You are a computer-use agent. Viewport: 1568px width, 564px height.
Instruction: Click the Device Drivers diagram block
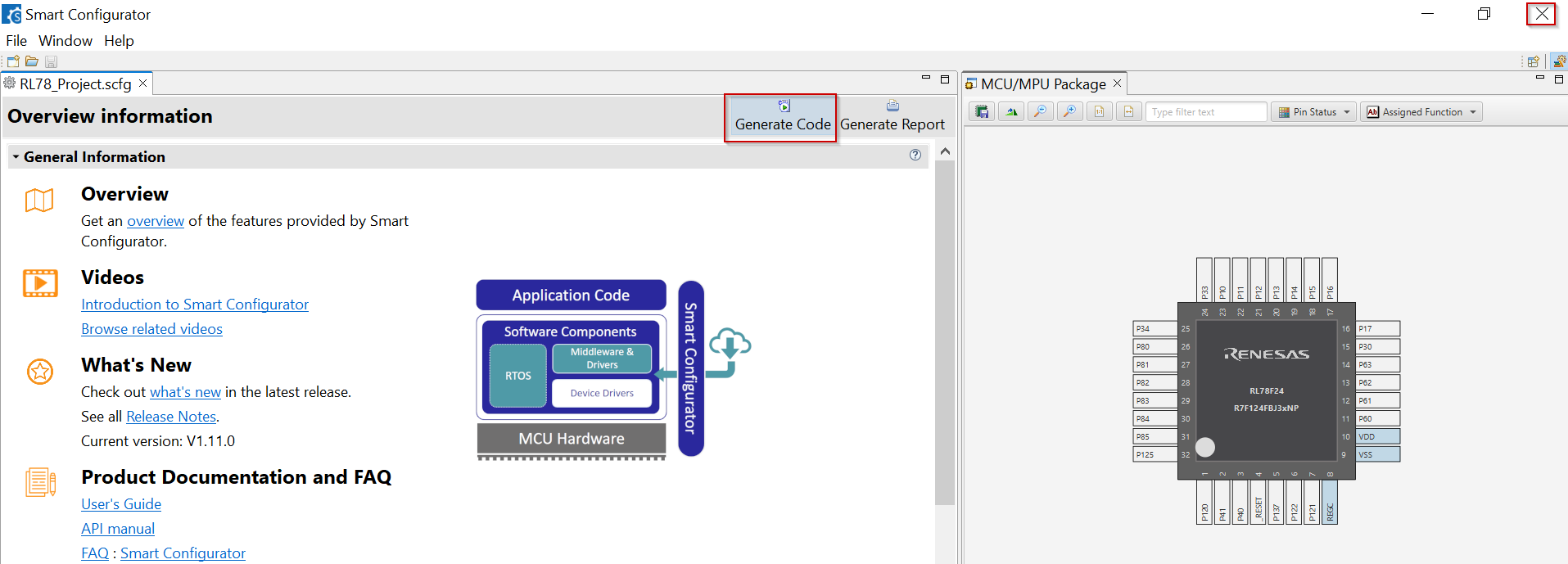tap(602, 393)
